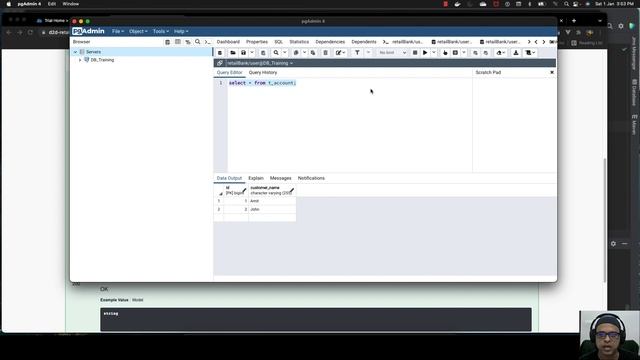Open the Filter options dropdown arrow
The image size is (640, 360).
tap(368, 53)
